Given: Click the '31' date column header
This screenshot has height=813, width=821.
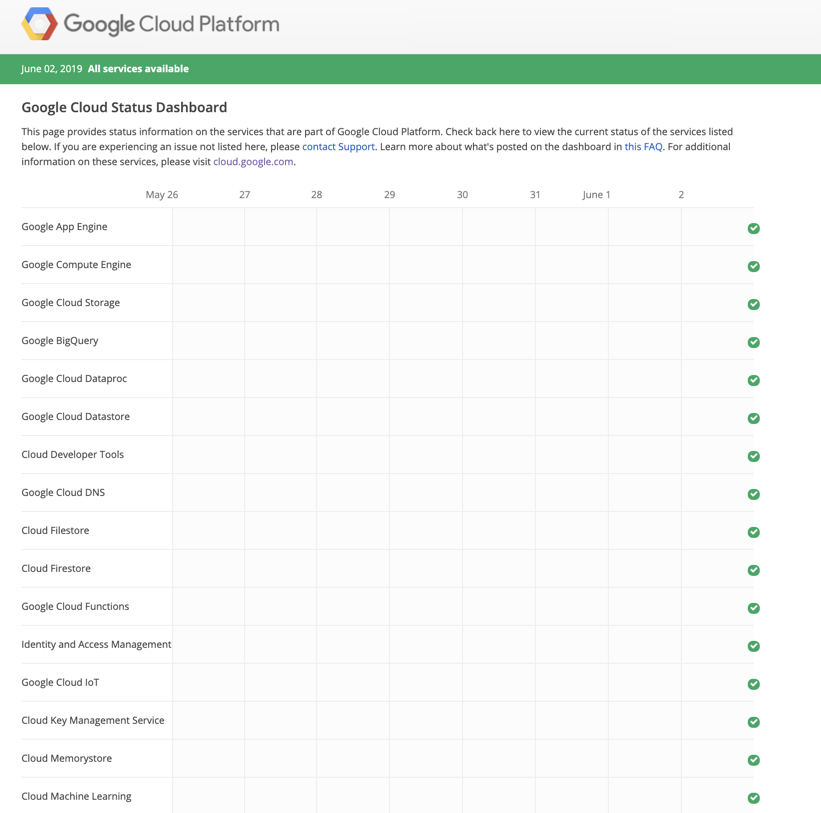Looking at the screenshot, I should tap(535, 195).
